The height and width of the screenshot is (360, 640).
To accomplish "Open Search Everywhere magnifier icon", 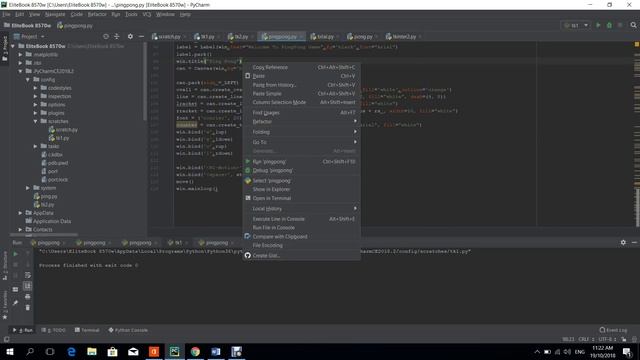I will [x=633, y=25].
